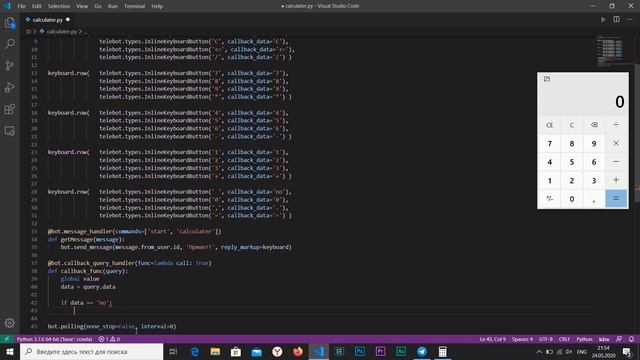The image size is (640, 360).
Task: Change indentation via Spaces: 4
Action: point(522,339)
